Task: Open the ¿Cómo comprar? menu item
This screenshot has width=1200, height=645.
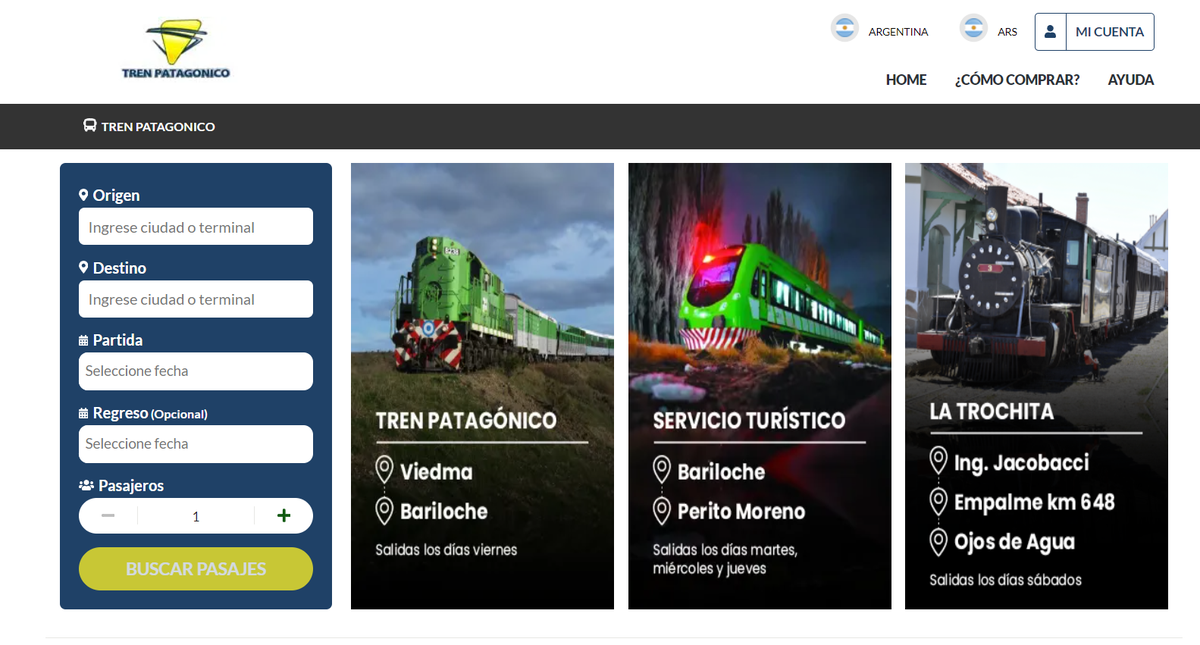Action: pyautogui.click(x=1017, y=80)
